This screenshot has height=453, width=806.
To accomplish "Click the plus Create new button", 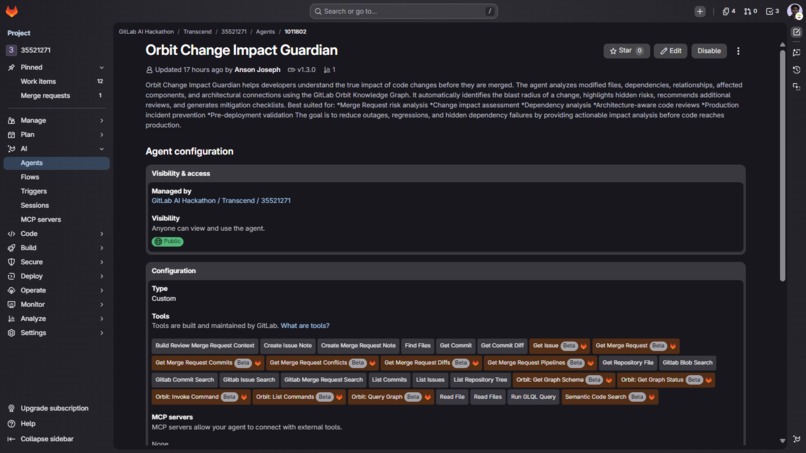I will pos(700,11).
